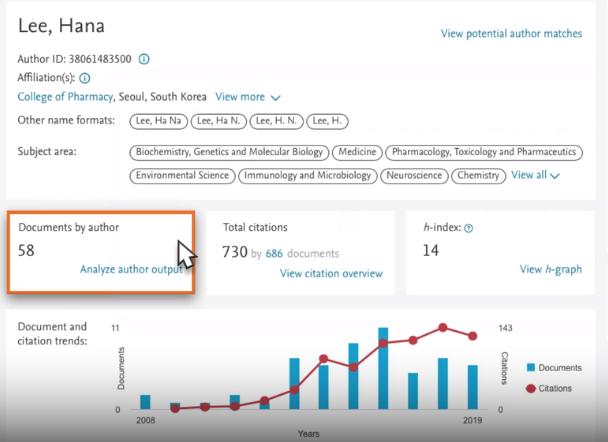The width and height of the screenshot is (608, 442).
Task: Open View h-graph link
Action: (x=551, y=269)
